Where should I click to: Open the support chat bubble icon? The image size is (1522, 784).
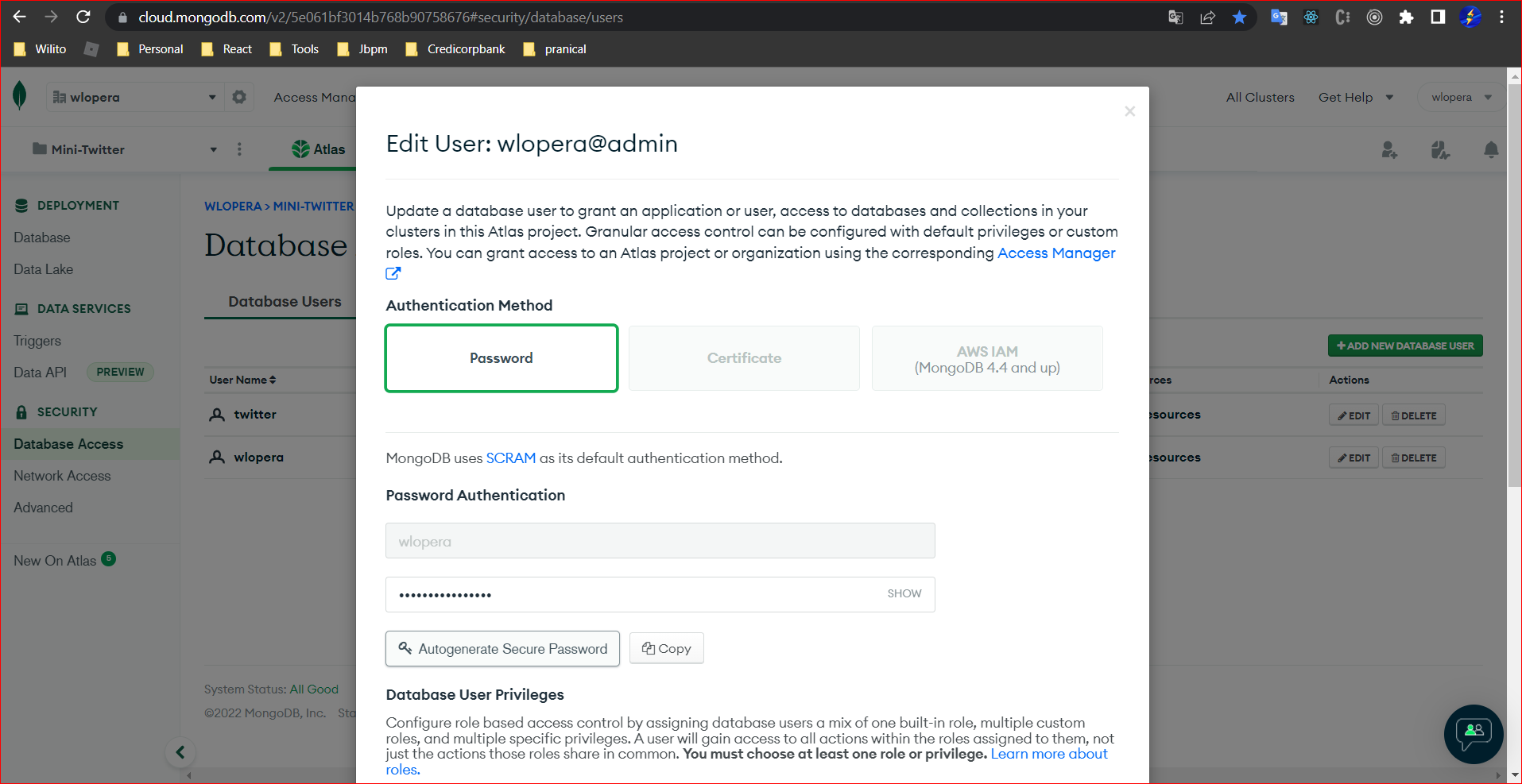(1473, 734)
